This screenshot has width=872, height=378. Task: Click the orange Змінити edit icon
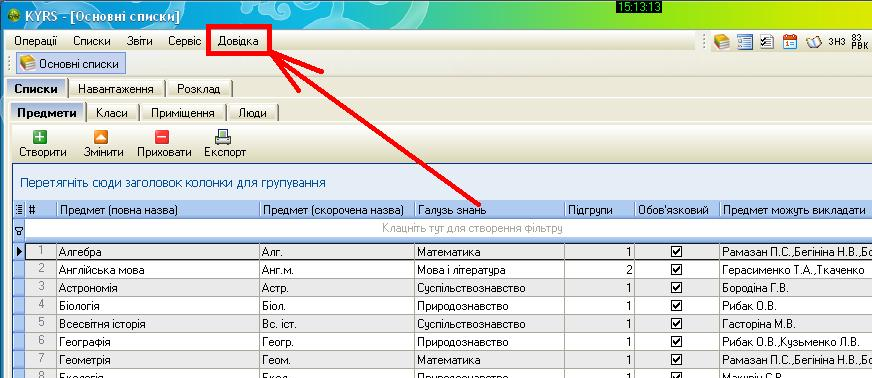click(101, 137)
